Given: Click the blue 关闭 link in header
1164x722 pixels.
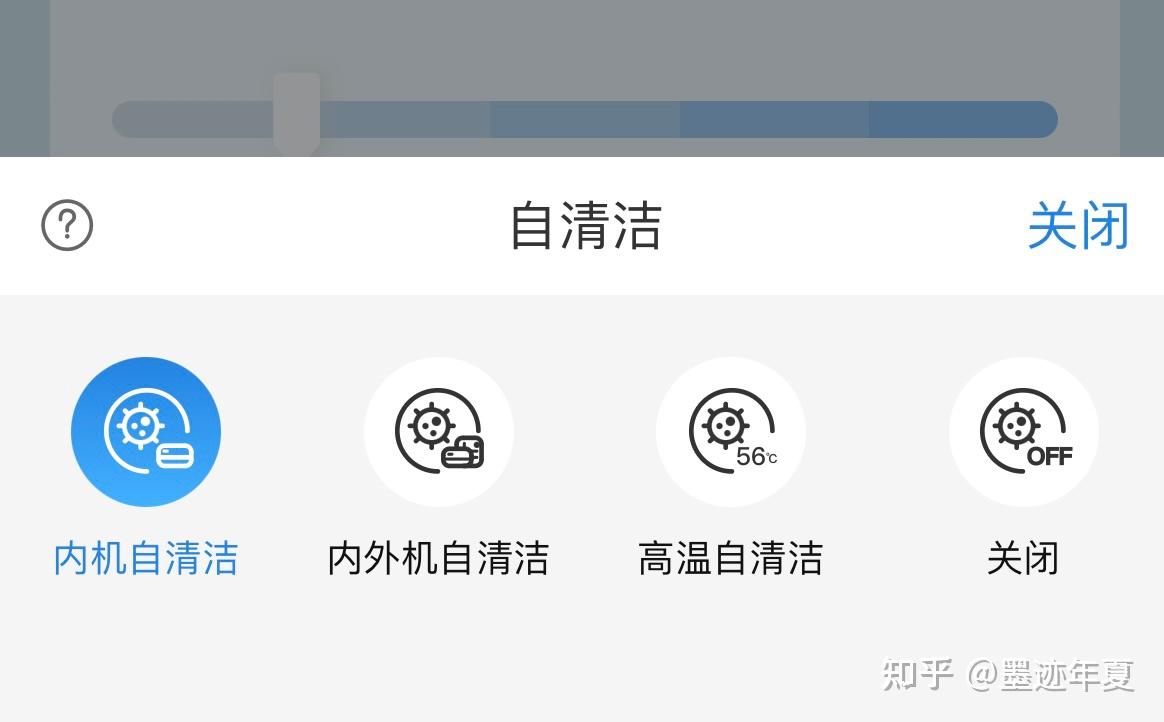Looking at the screenshot, I should [1079, 225].
